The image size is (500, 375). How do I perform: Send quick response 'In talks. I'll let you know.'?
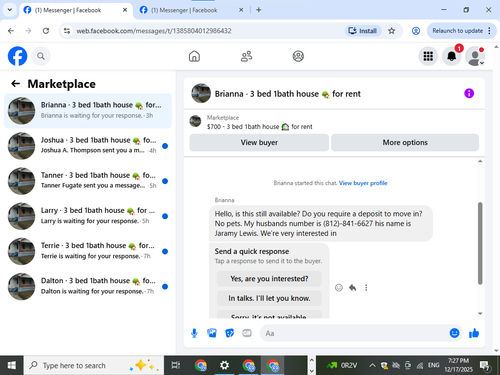coord(269,298)
